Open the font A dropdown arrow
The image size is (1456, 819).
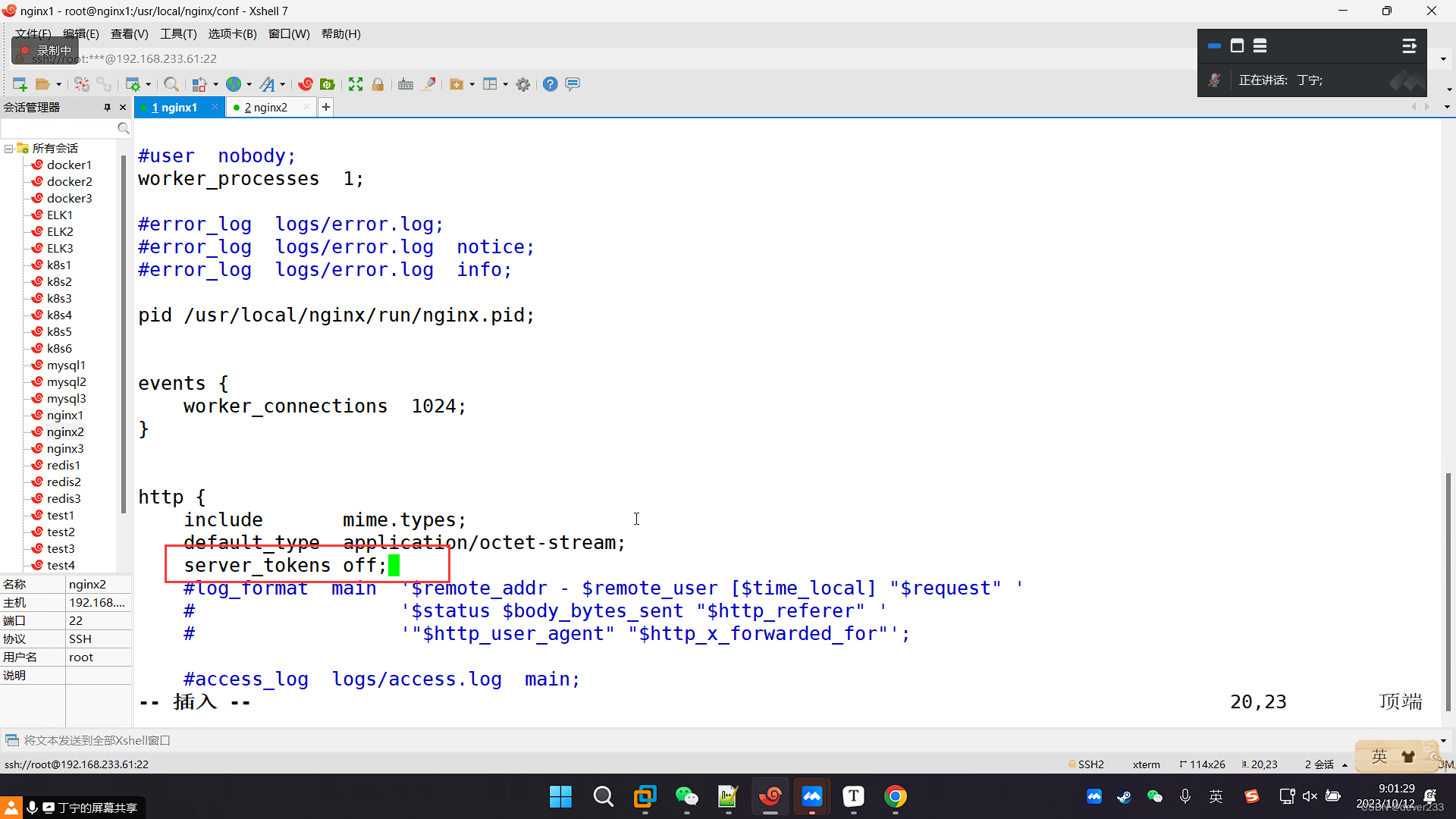click(x=283, y=84)
